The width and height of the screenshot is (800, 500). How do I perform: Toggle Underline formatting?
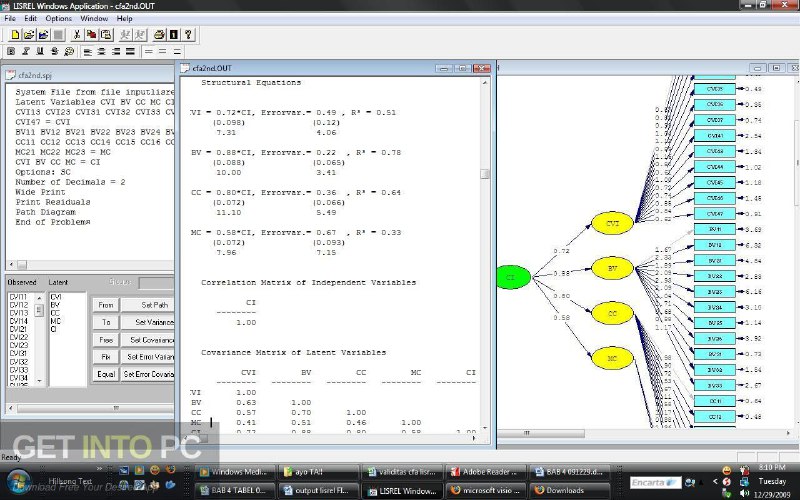[x=40, y=52]
